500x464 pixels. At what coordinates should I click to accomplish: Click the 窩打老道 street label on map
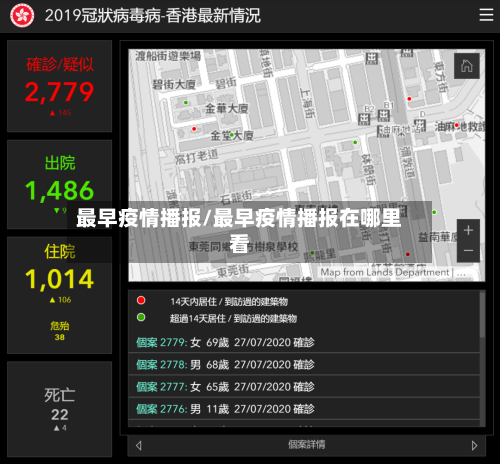[197, 156]
